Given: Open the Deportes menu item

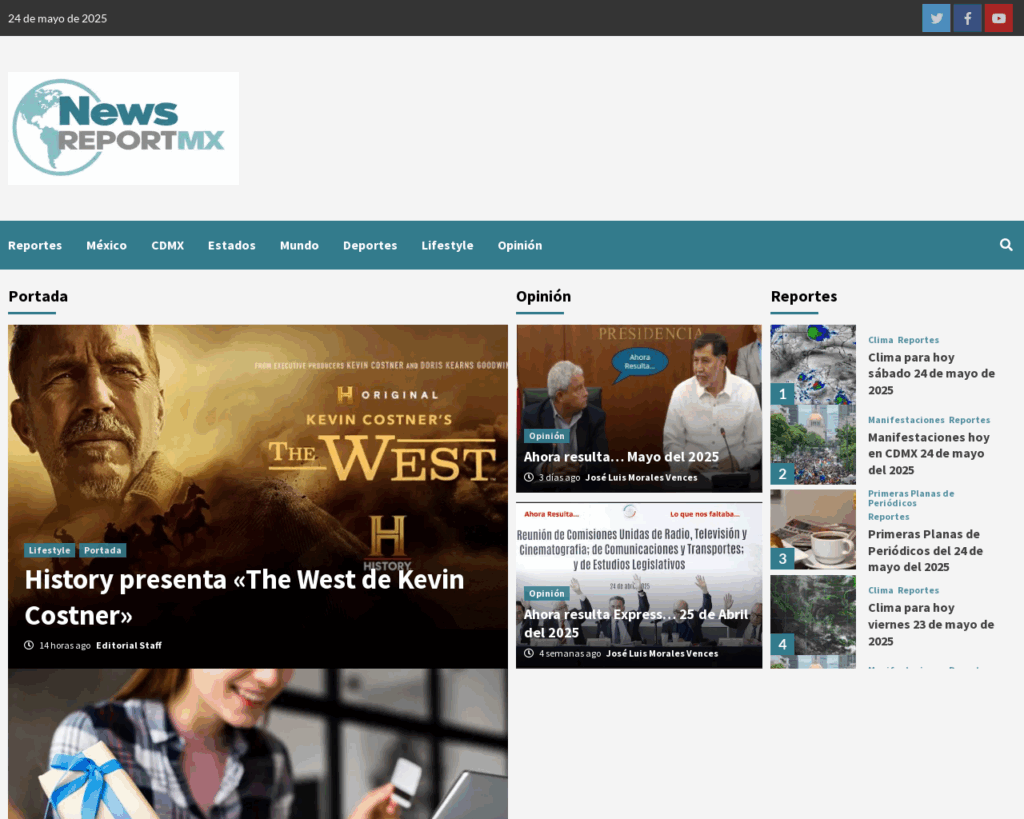Looking at the screenshot, I should pyautogui.click(x=370, y=245).
